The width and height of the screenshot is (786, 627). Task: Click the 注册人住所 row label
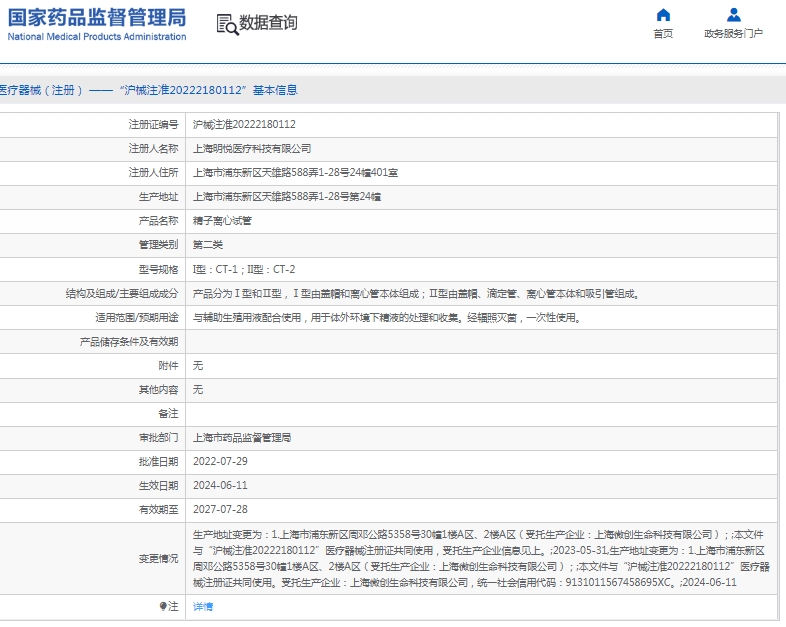[x=153, y=172]
